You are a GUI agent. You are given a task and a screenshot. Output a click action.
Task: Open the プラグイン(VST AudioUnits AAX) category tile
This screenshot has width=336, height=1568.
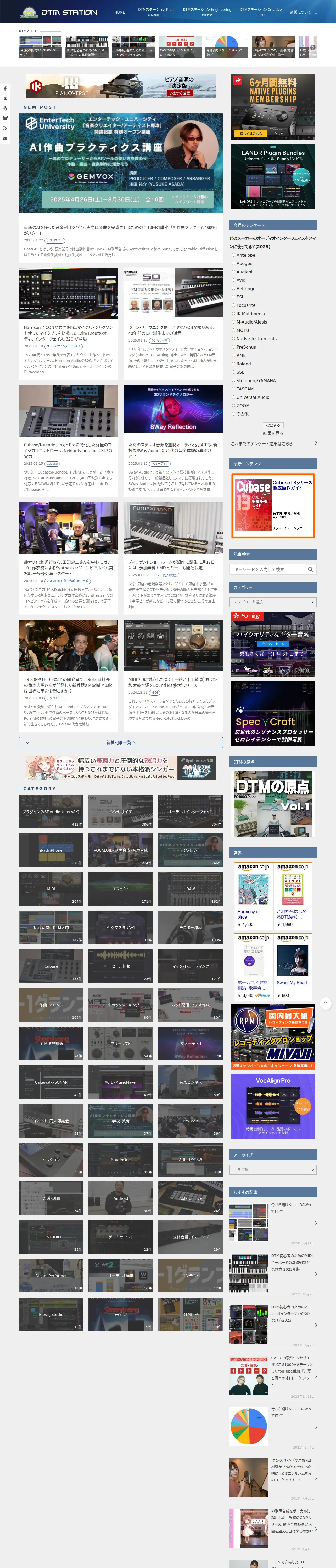pyautogui.click(x=51, y=812)
